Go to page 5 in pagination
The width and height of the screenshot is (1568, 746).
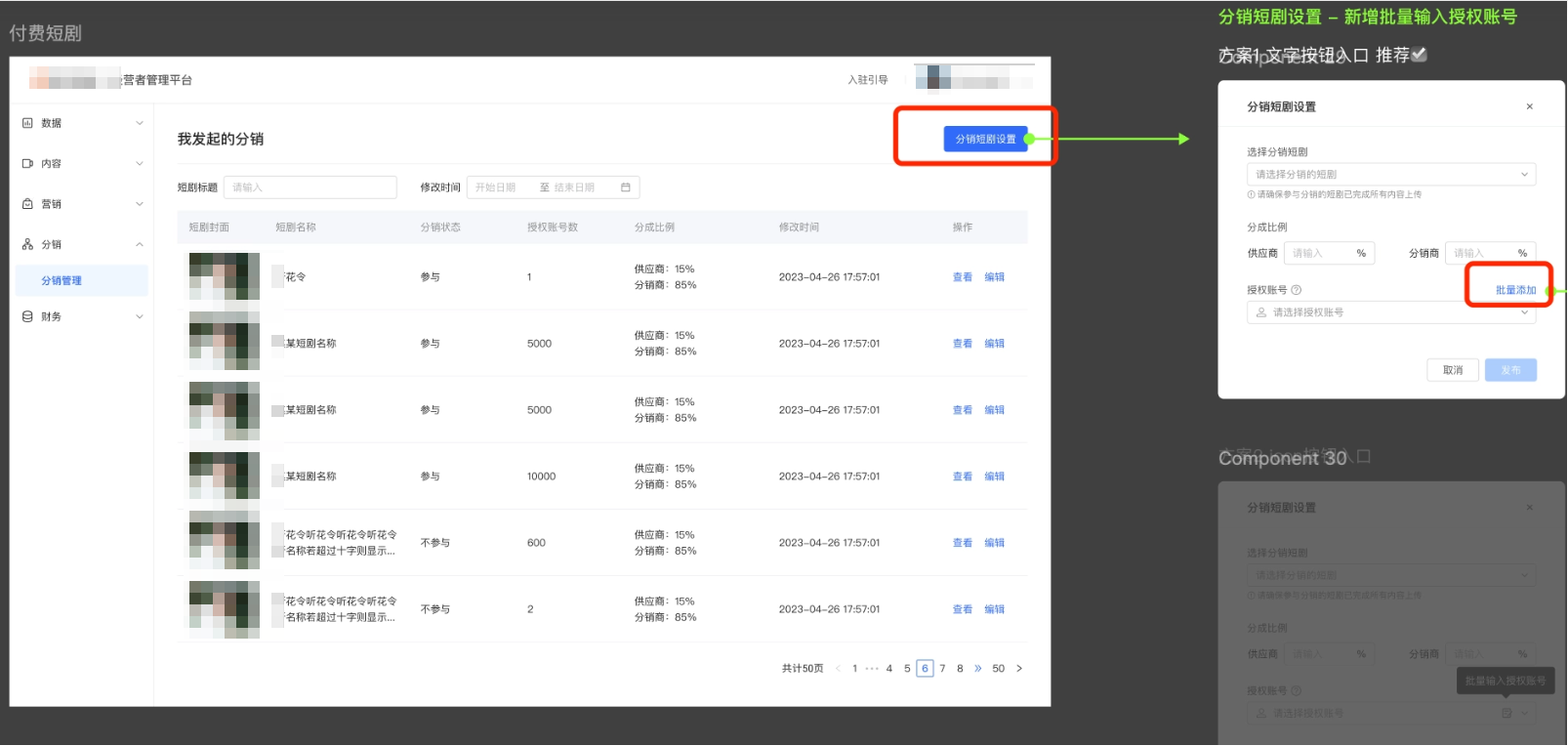coord(907,669)
